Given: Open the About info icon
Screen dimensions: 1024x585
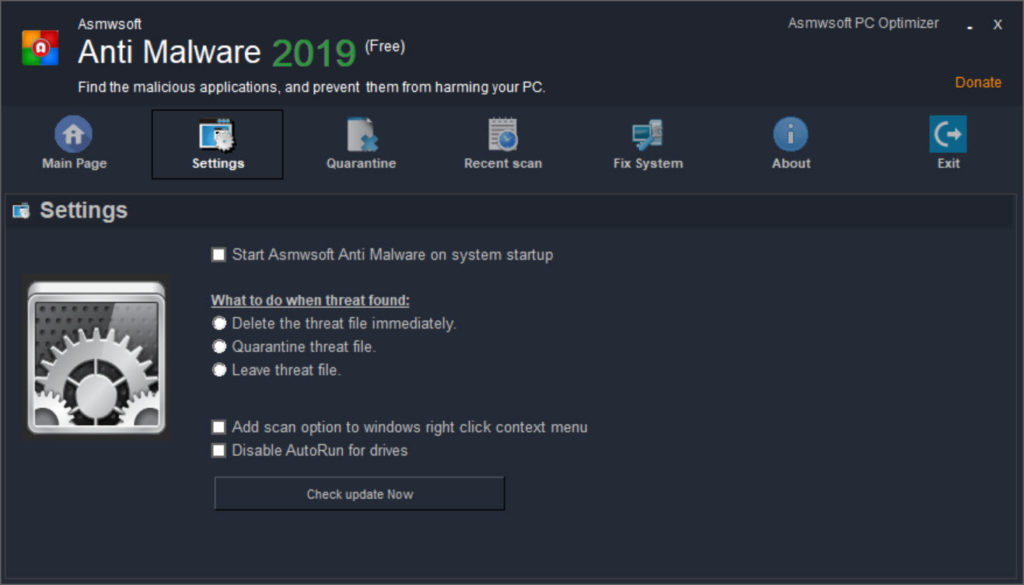Looking at the screenshot, I should pyautogui.click(x=790, y=134).
